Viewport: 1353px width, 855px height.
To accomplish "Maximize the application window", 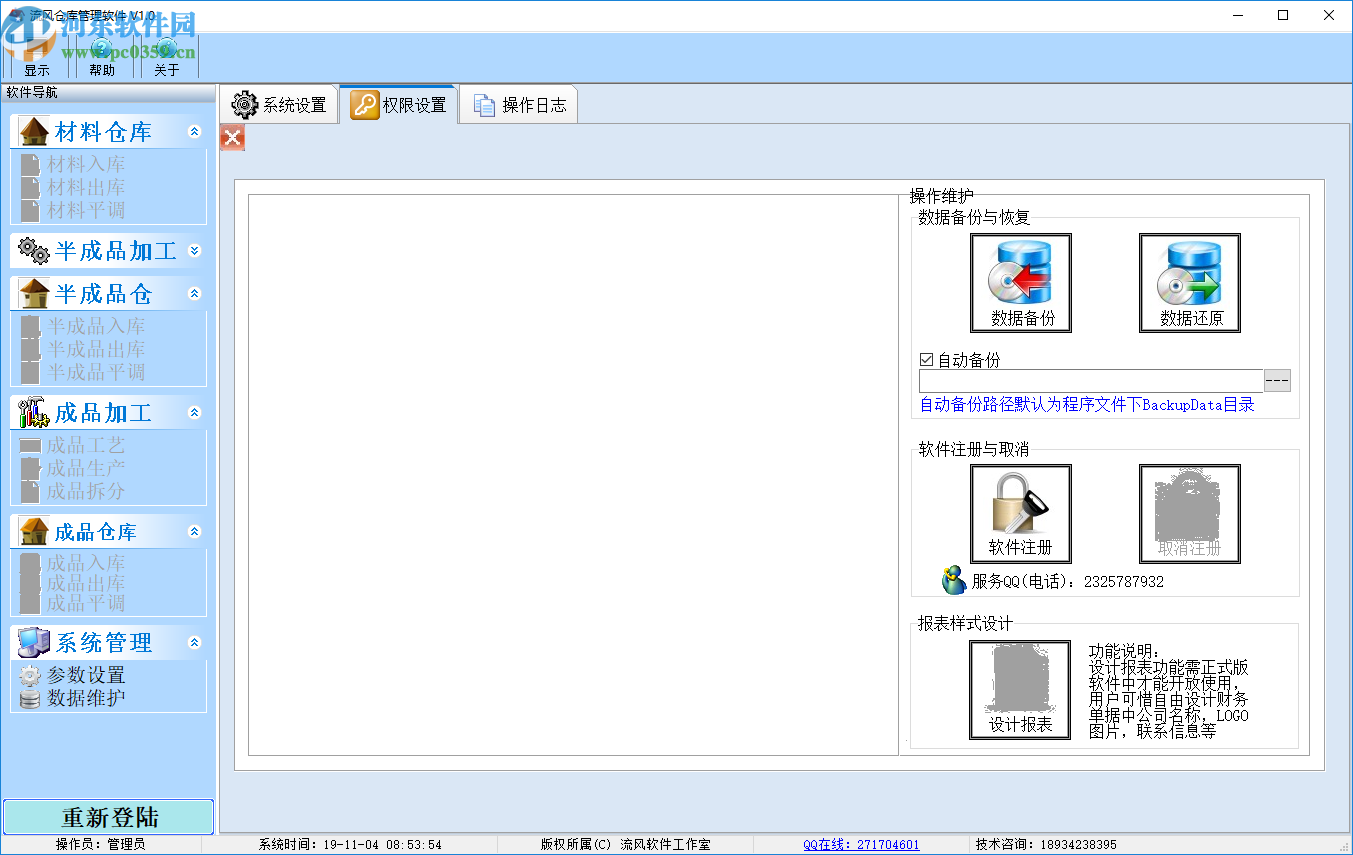I will tap(1283, 15).
